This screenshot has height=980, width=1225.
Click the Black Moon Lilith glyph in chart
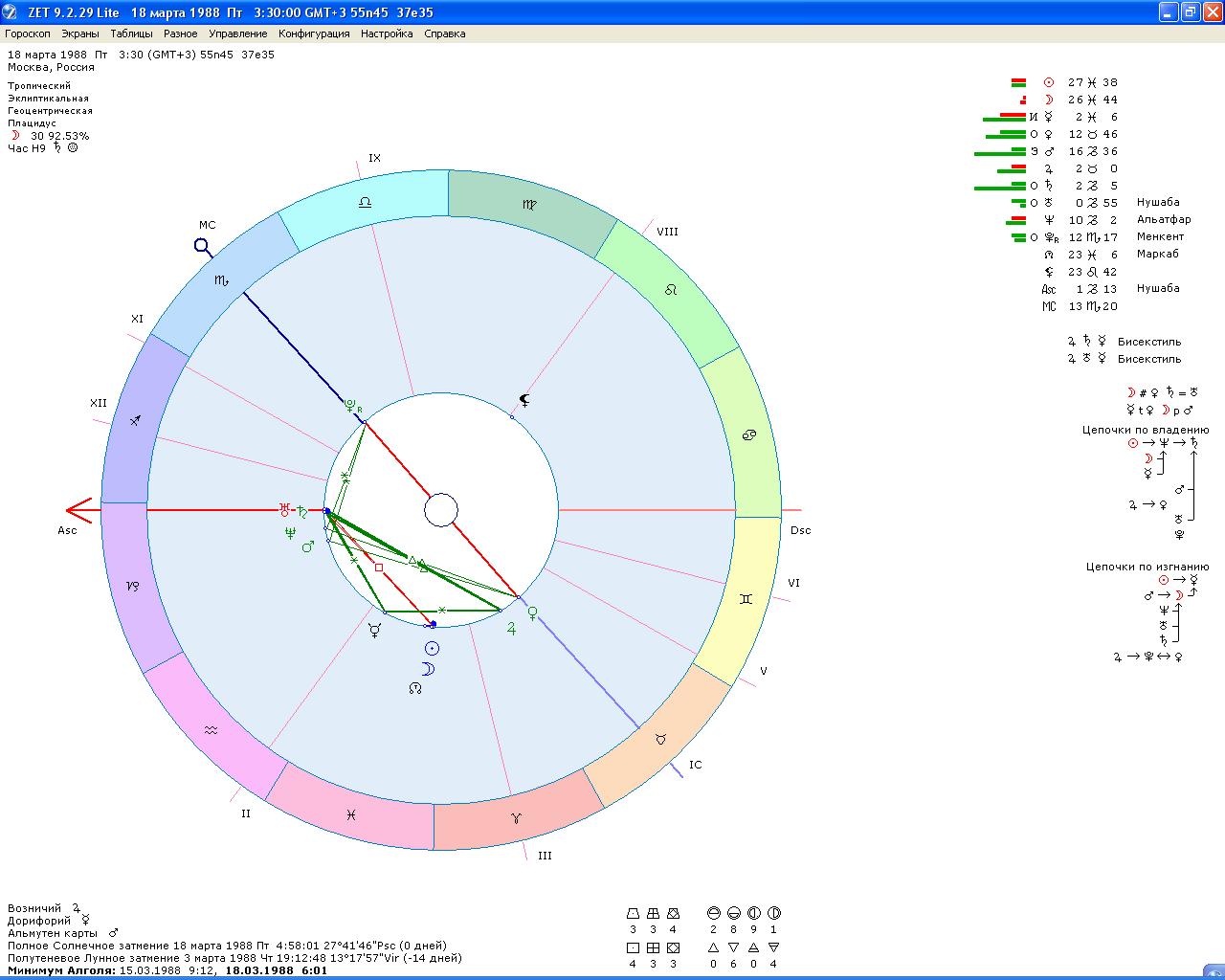[x=524, y=399]
